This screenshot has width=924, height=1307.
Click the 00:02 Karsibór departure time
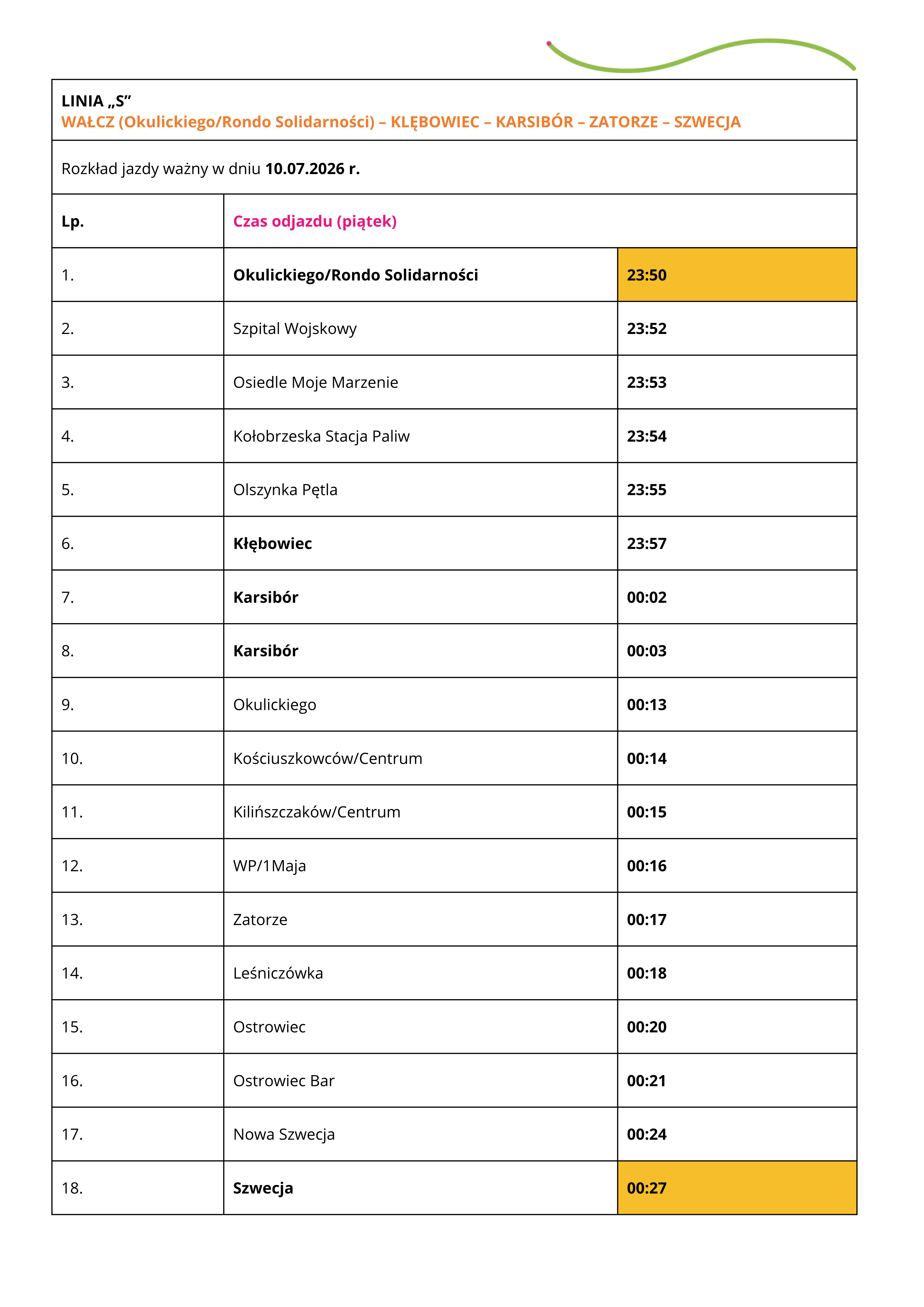pos(646,597)
